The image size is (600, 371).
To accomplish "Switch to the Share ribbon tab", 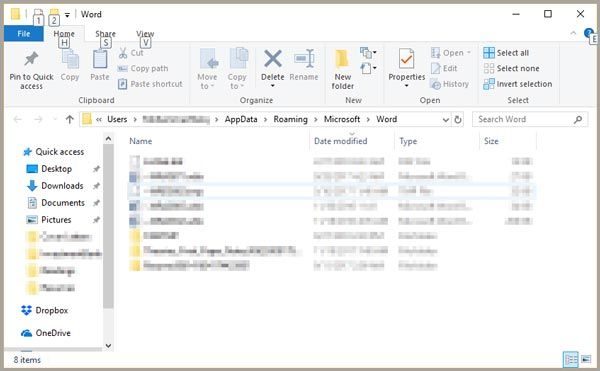I will pyautogui.click(x=106, y=34).
